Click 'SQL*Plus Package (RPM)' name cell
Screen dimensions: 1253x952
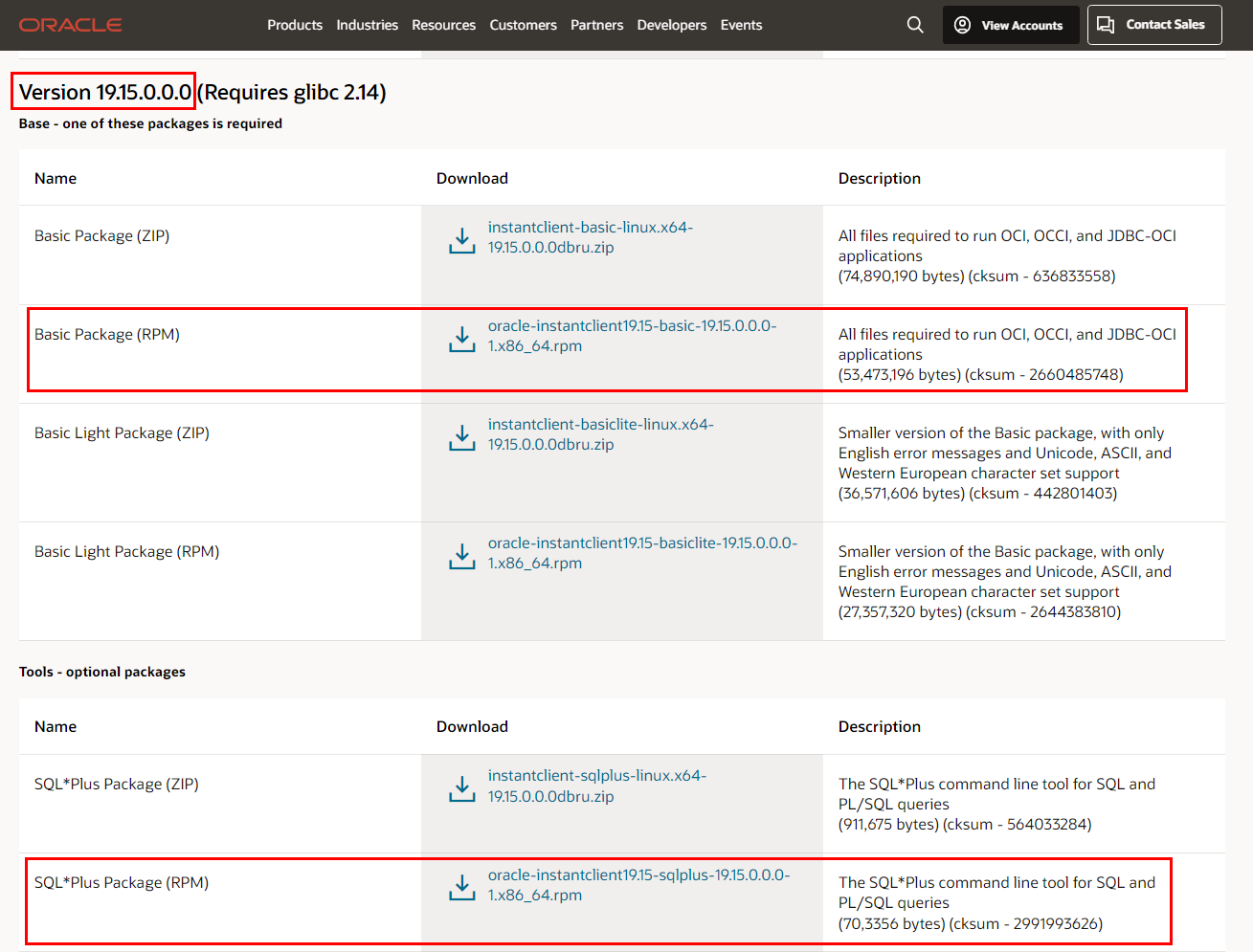tap(122, 882)
